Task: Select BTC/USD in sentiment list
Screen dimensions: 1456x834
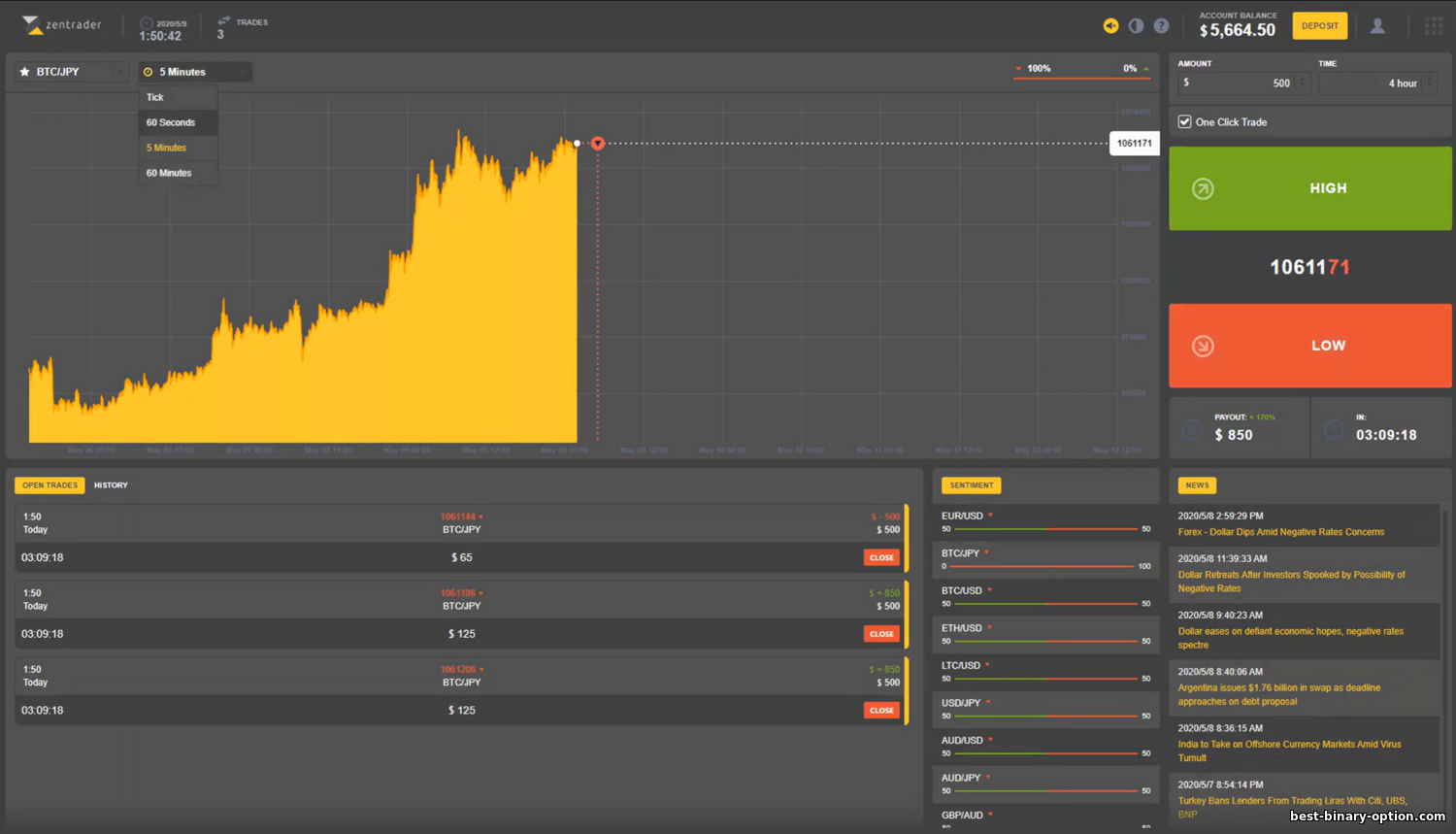Action: point(962,590)
